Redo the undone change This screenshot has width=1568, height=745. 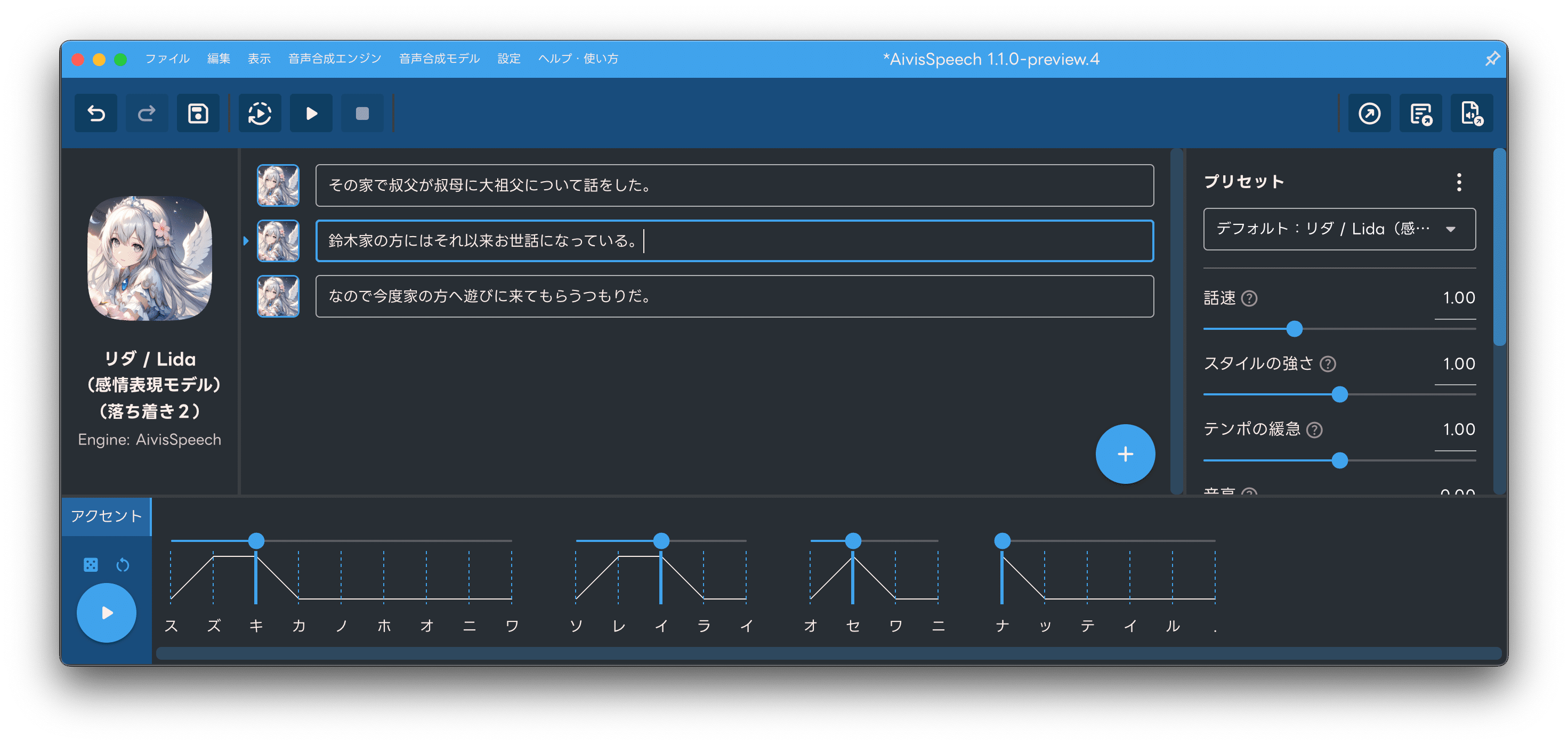[x=146, y=112]
